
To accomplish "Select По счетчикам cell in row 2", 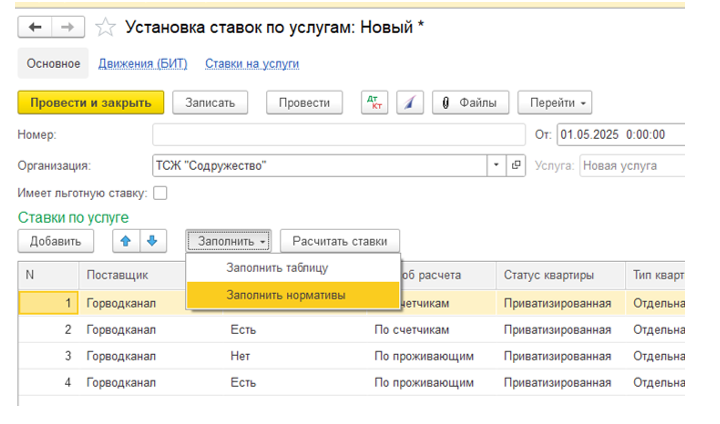I will pos(431,329).
